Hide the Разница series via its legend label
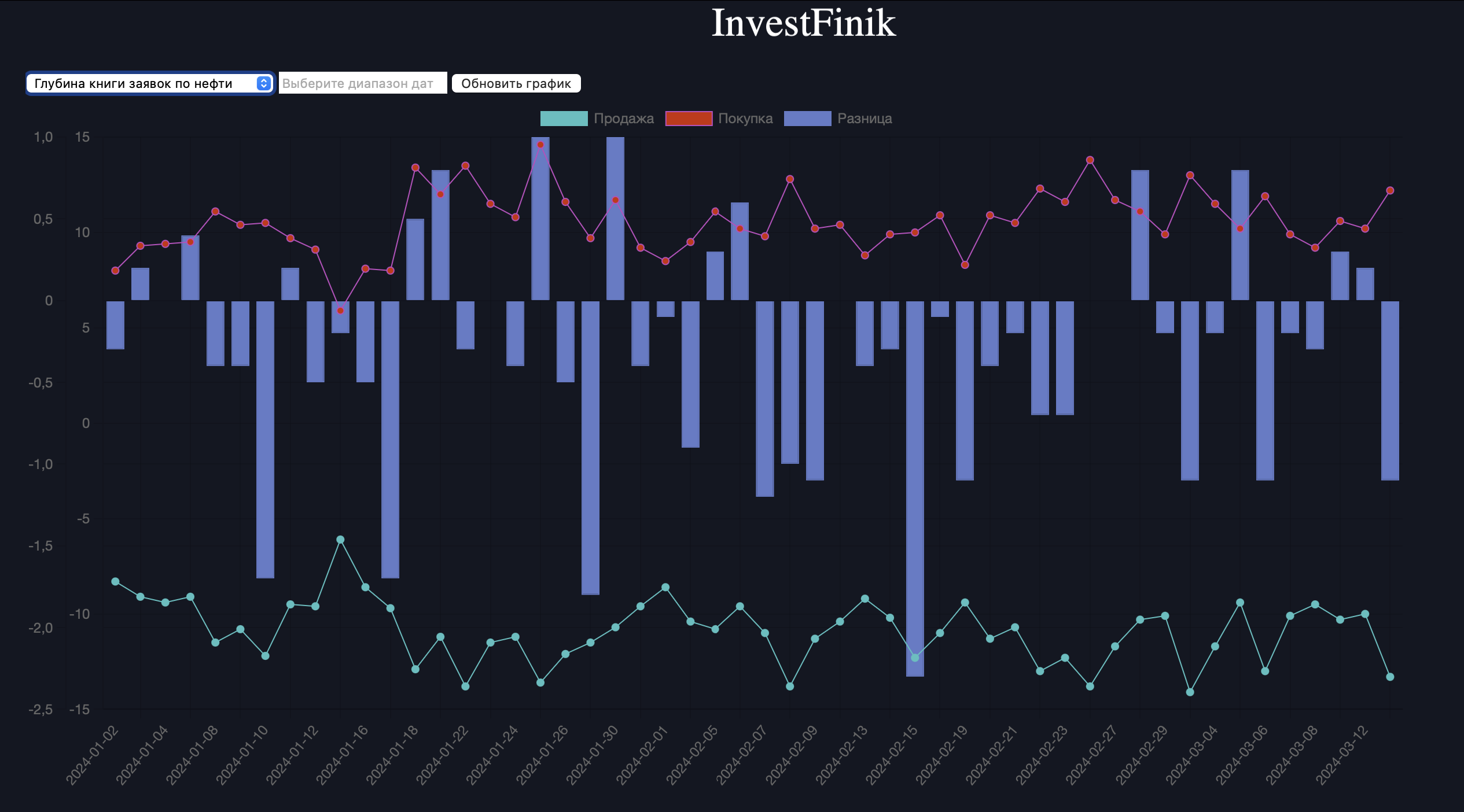Viewport: 1464px width, 812px height. tap(865, 119)
